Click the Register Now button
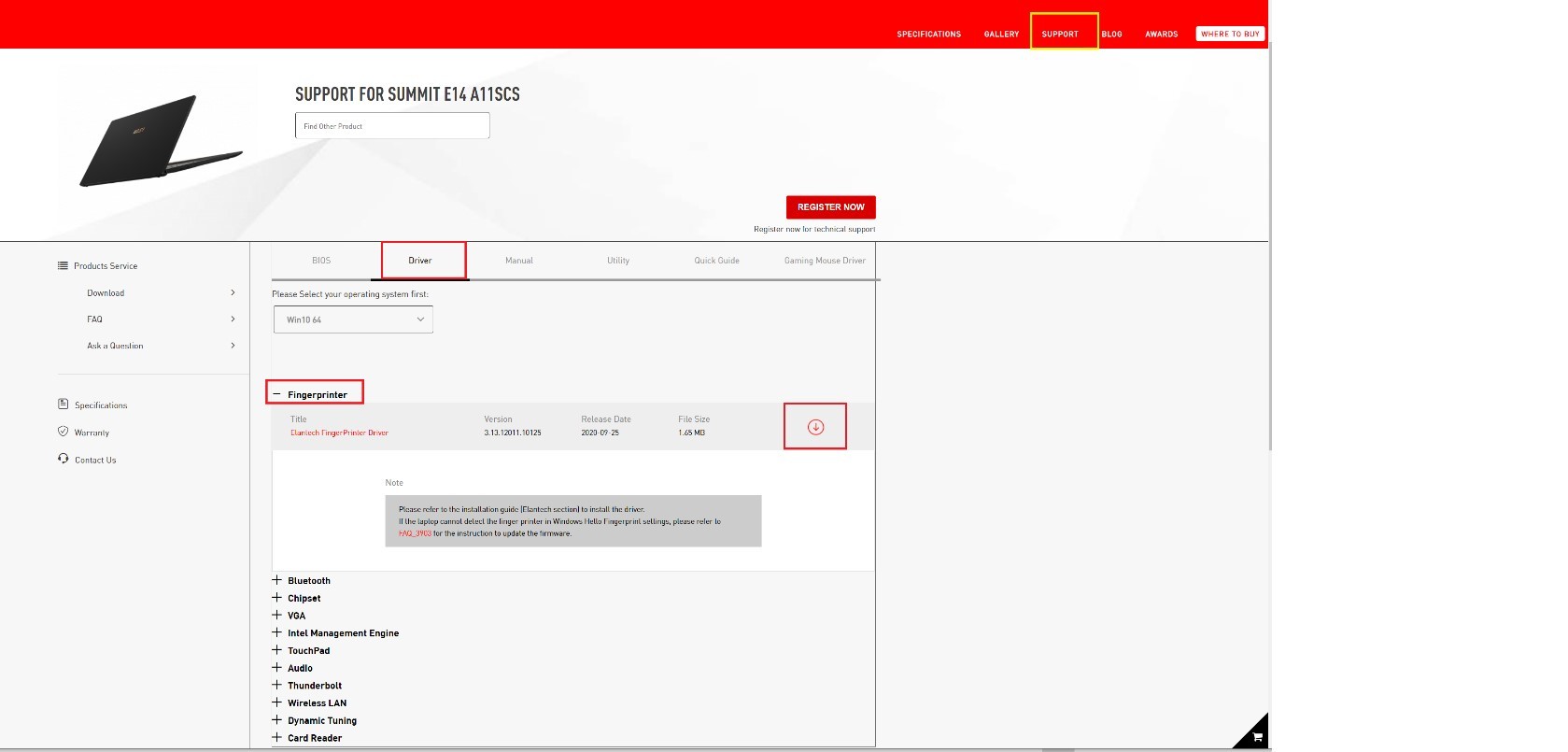Viewport: 1568px width, 752px height. (x=830, y=206)
